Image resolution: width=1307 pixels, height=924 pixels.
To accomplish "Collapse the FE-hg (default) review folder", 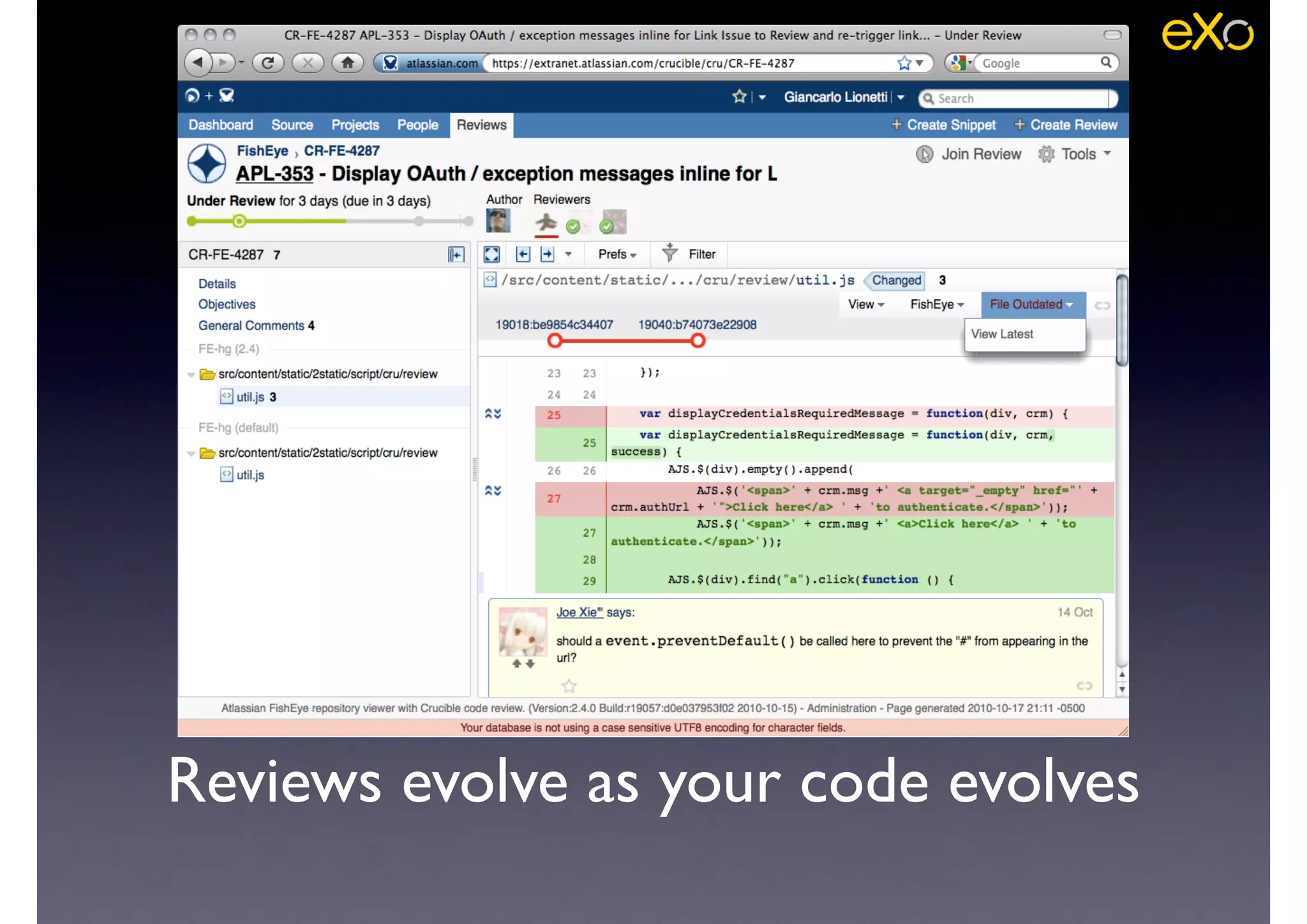I will point(190,454).
